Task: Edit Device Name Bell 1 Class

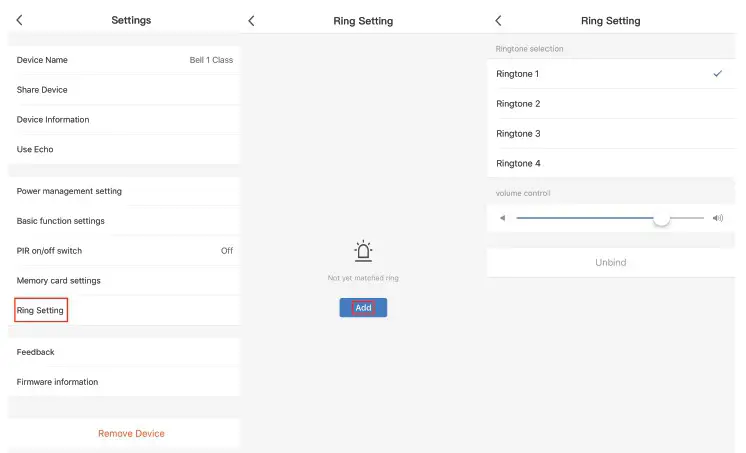Action: 124,60
